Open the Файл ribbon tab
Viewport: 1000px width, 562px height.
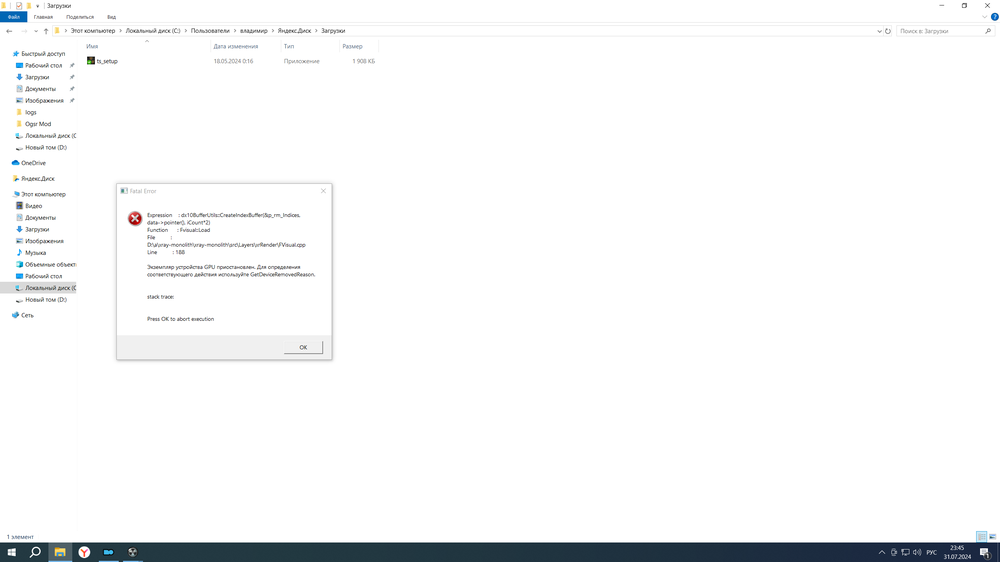coord(13,17)
